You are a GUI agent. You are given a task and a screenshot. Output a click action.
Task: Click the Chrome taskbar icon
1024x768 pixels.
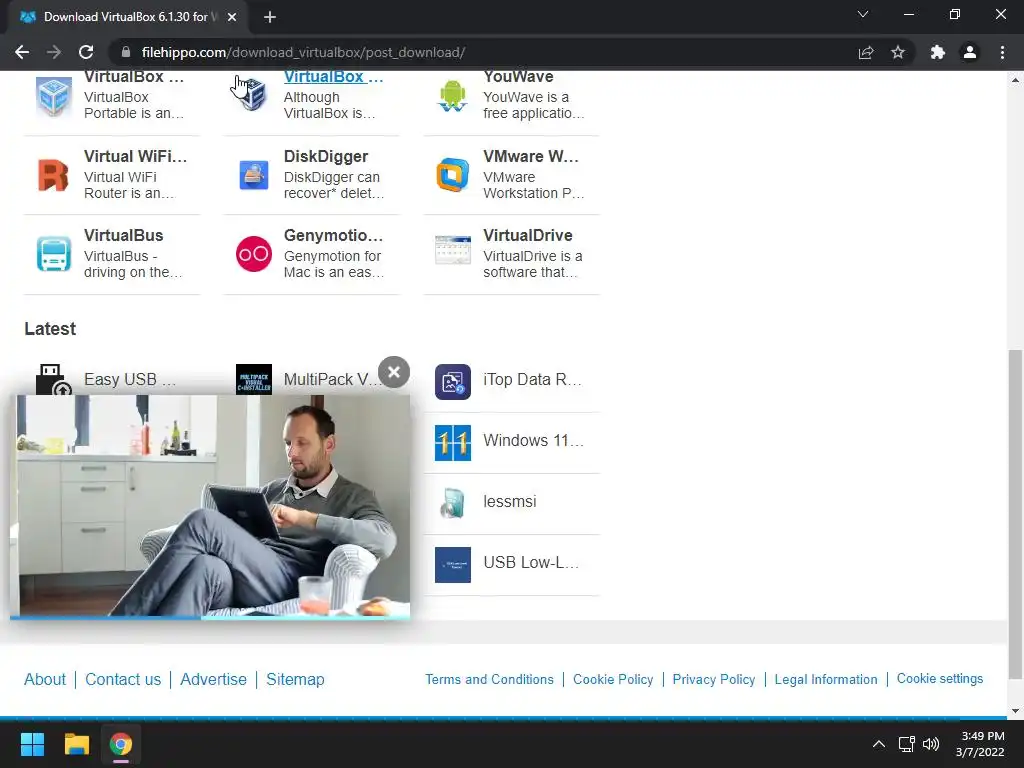(x=121, y=744)
